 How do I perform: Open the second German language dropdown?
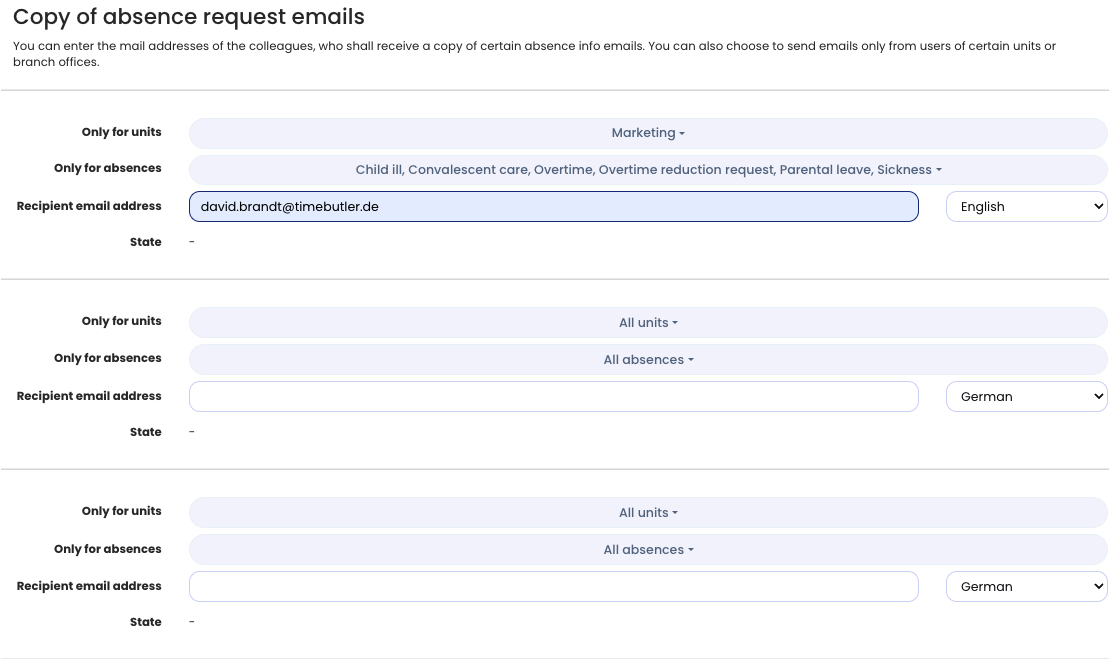[x=1025, y=396]
